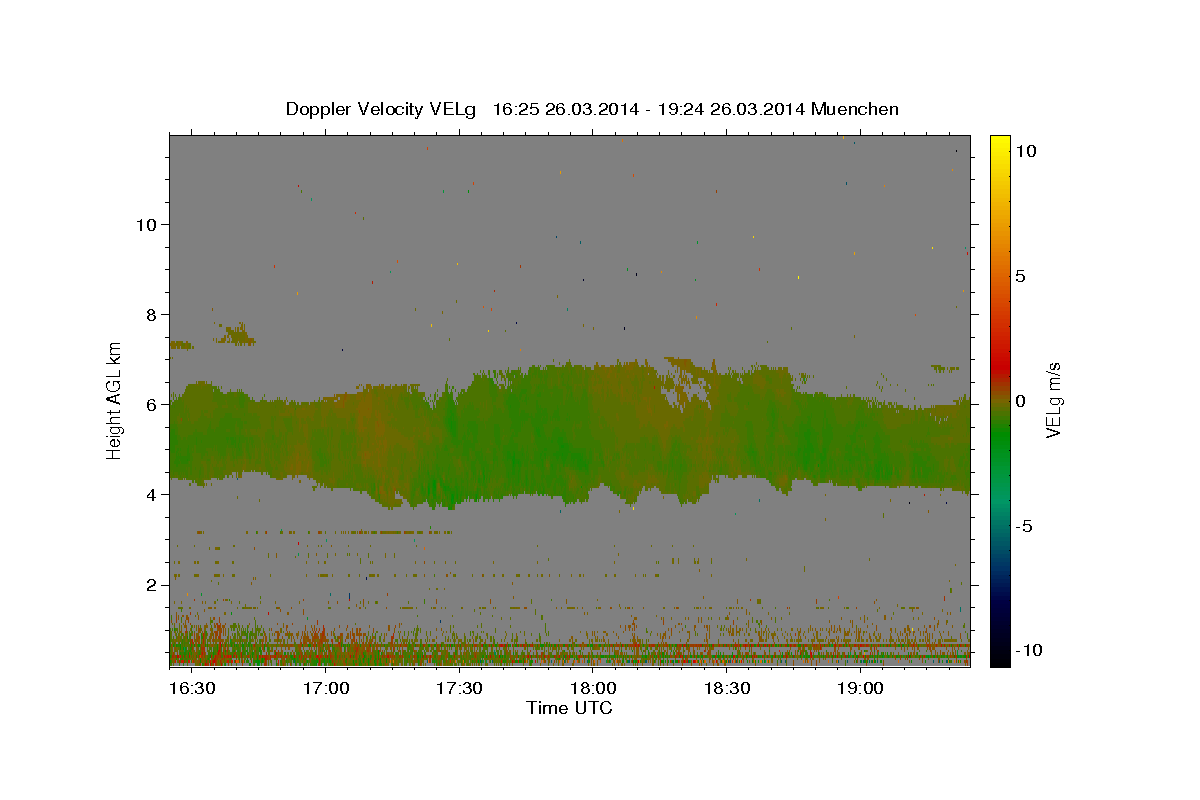Click the yellow top of the colorbar
This screenshot has height=800, width=1200.
point(1000,145)
